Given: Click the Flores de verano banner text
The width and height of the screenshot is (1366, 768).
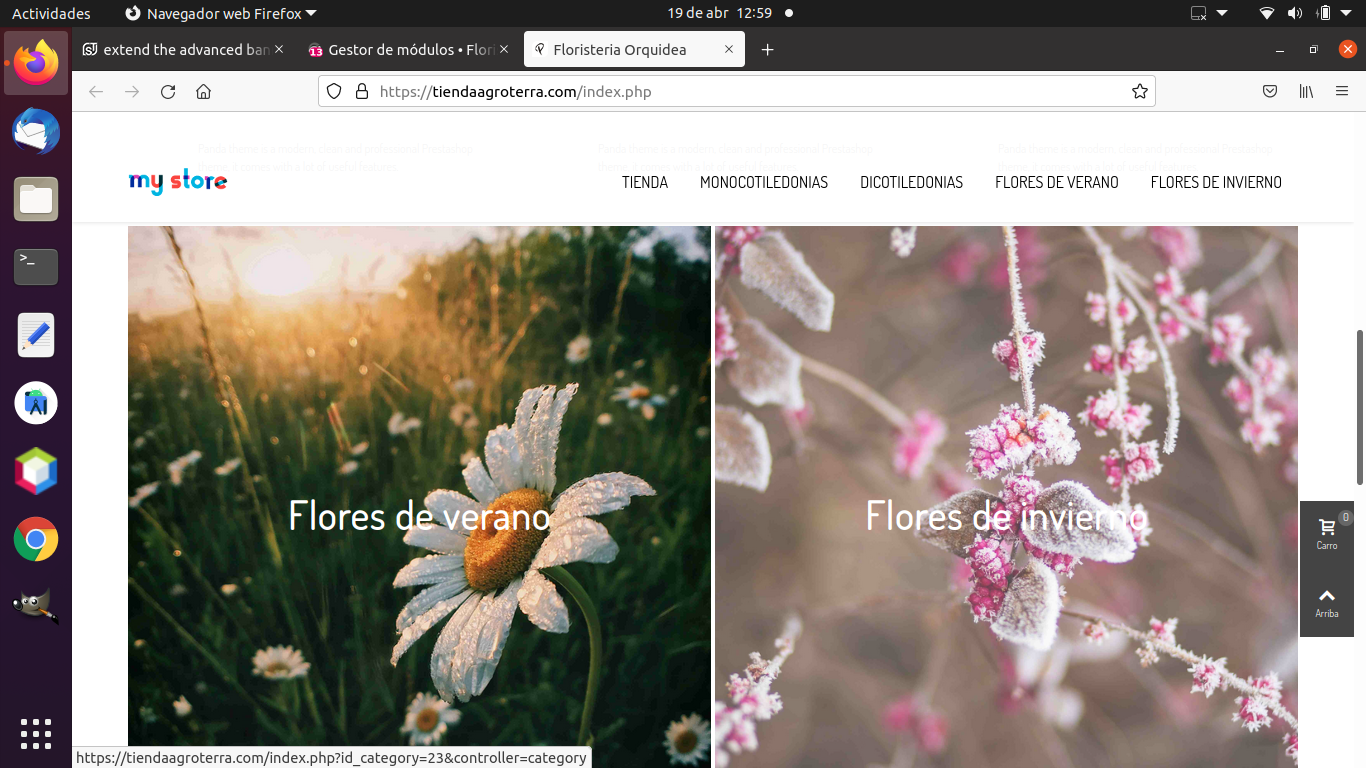Looking at the screenshot, I should (419, 516).
